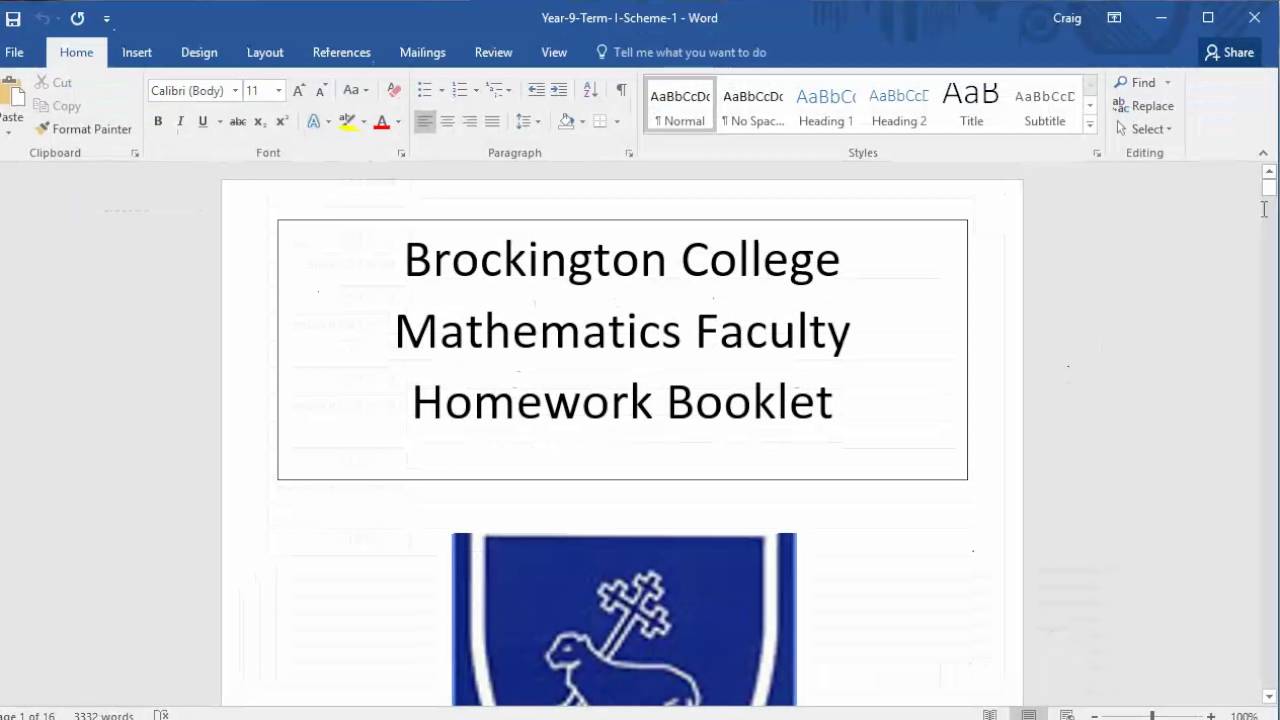Select Justify alignment
This screenshot has height=720, width=1280.
(492, 121)
